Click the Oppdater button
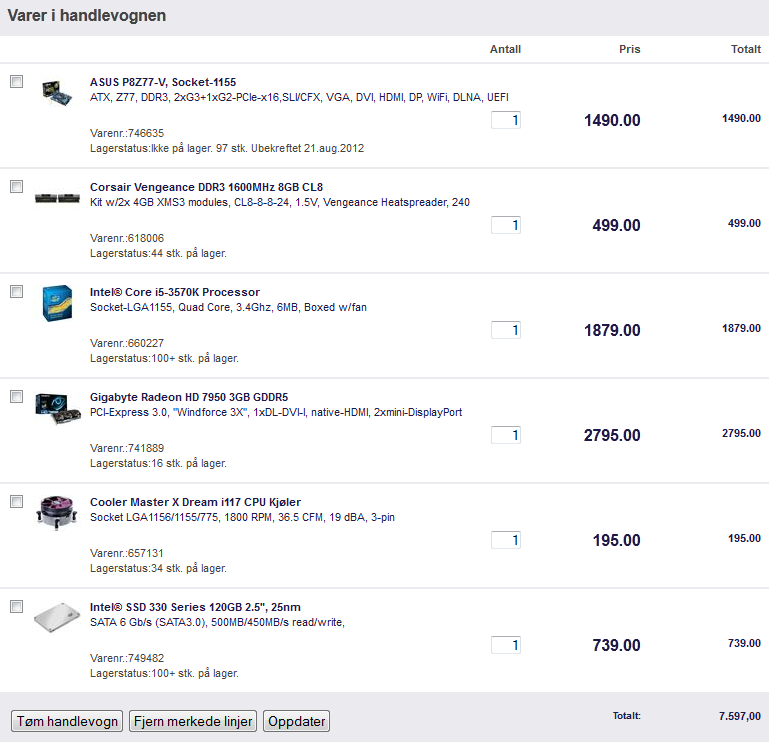The image size is (769, 742). pyautogui.click(x=296, y=721)
